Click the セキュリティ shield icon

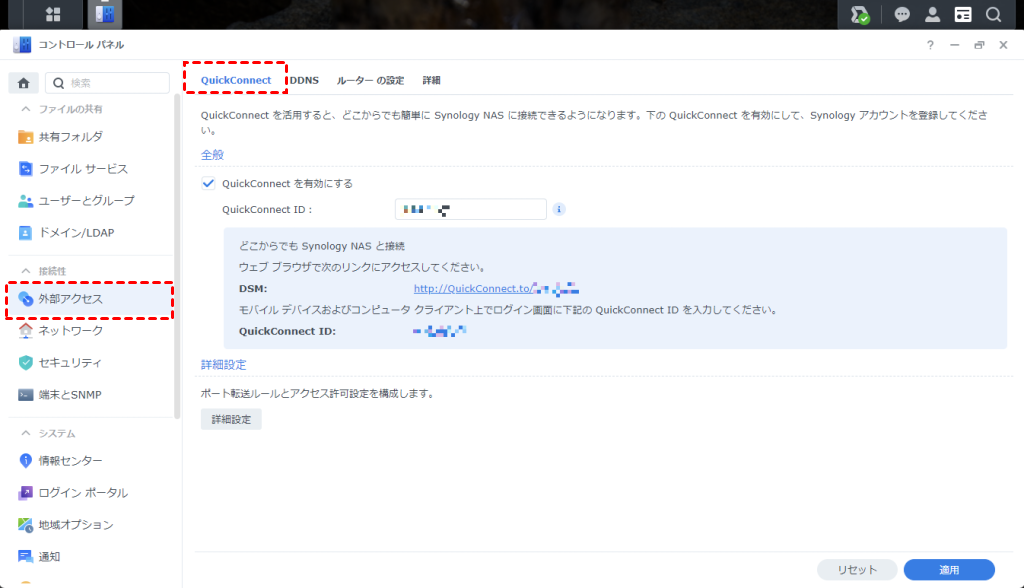click(x=25, y=363)
